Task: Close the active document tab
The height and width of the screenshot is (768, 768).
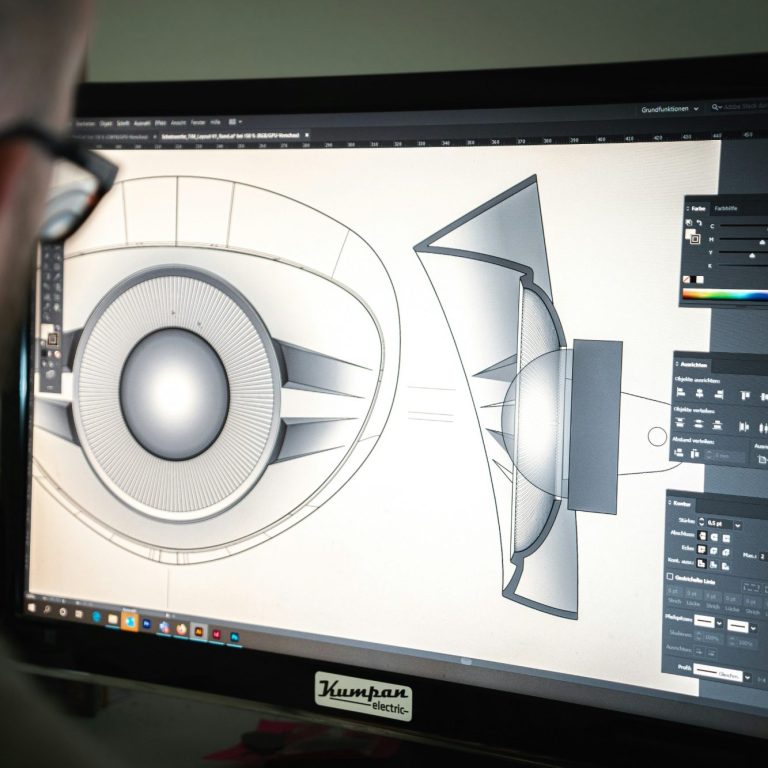Action: [x=307, y=134]
